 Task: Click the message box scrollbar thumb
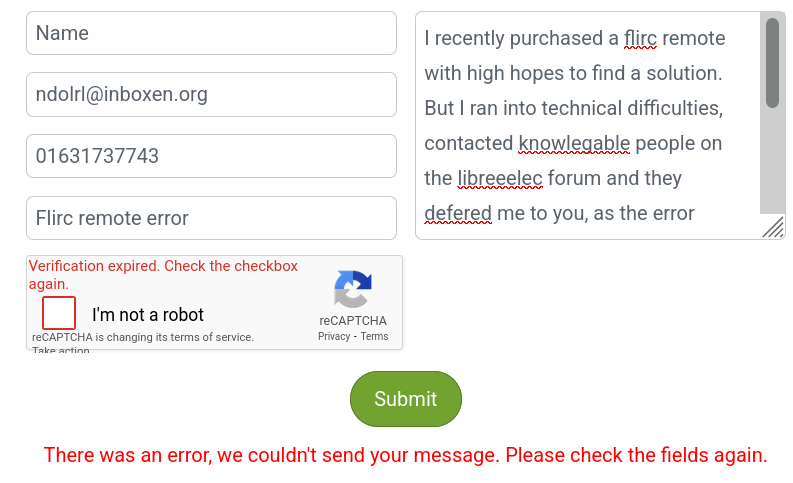pyautogui.click(x=772, y=62)
